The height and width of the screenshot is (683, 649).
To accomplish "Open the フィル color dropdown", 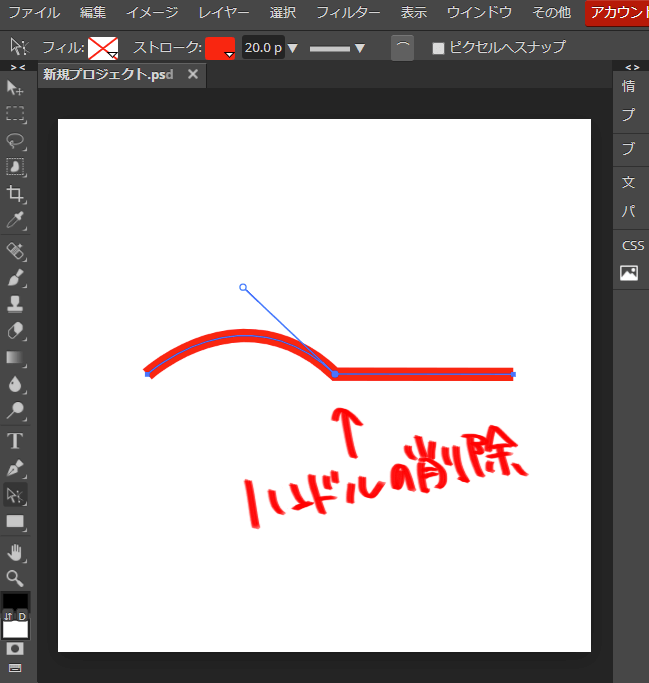I will pyautogui.click(x=103, y=48).
